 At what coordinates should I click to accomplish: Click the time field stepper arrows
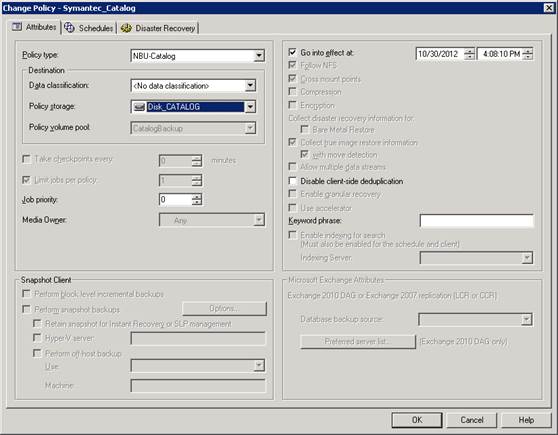[528, 54]
